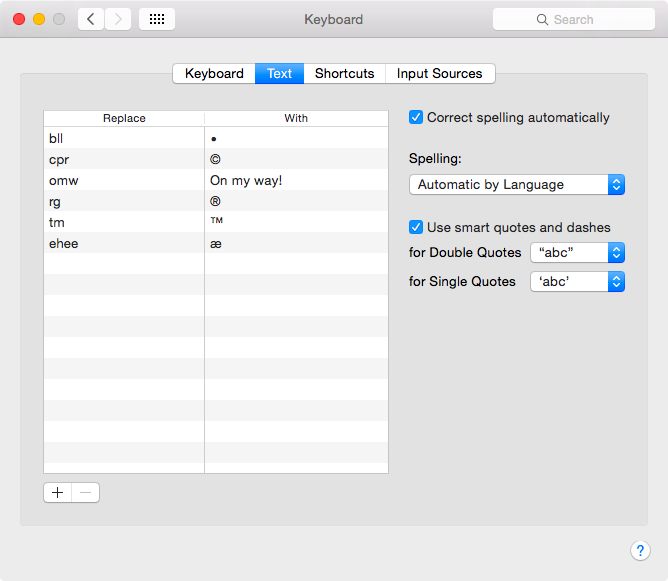Open the Spelling language dropdown

(x=517, y=184)
